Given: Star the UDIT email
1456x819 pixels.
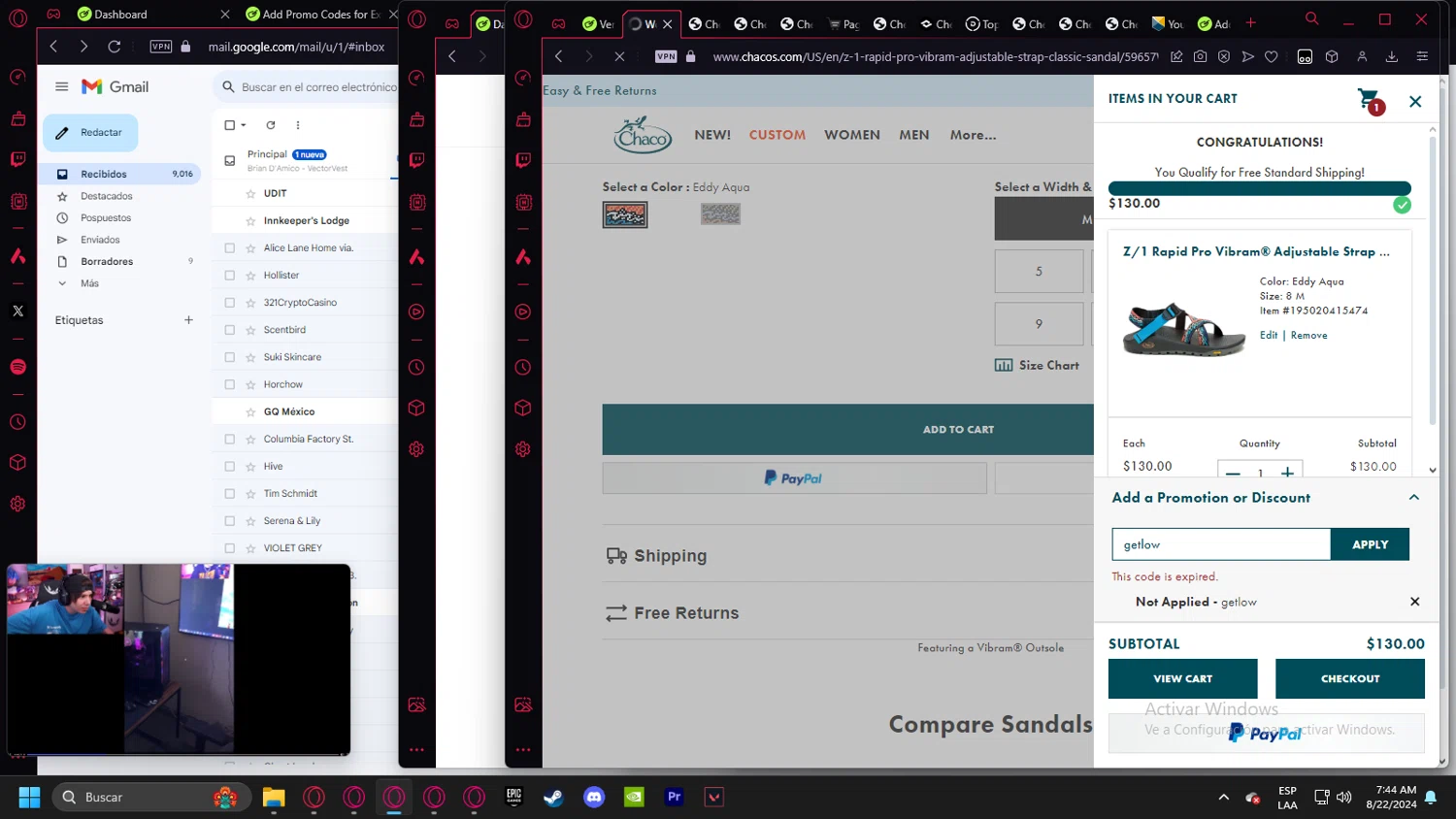Looking at the screenshot, I should coord(250,193).
